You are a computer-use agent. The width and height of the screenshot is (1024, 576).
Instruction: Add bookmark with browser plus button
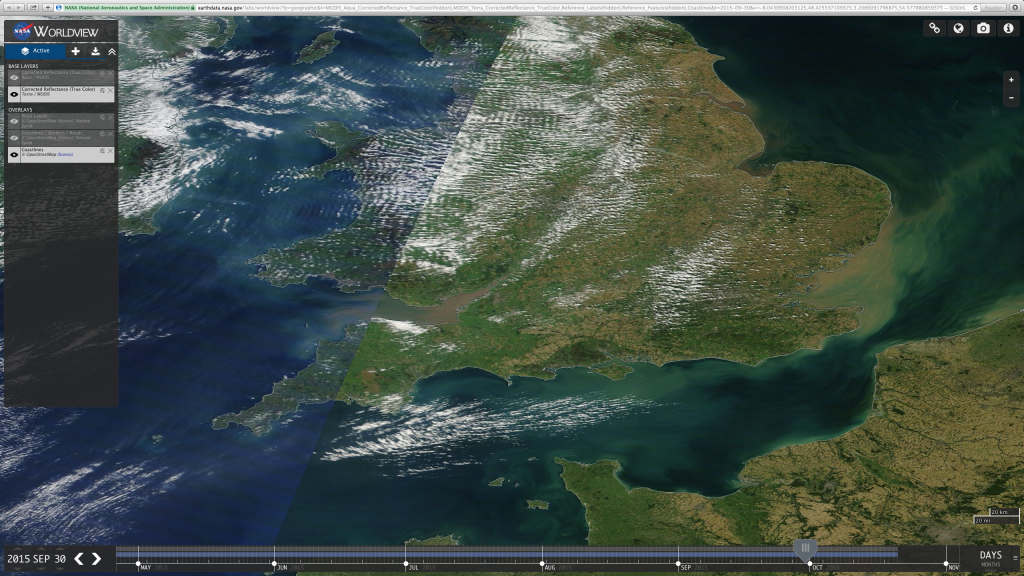point(48,7)
